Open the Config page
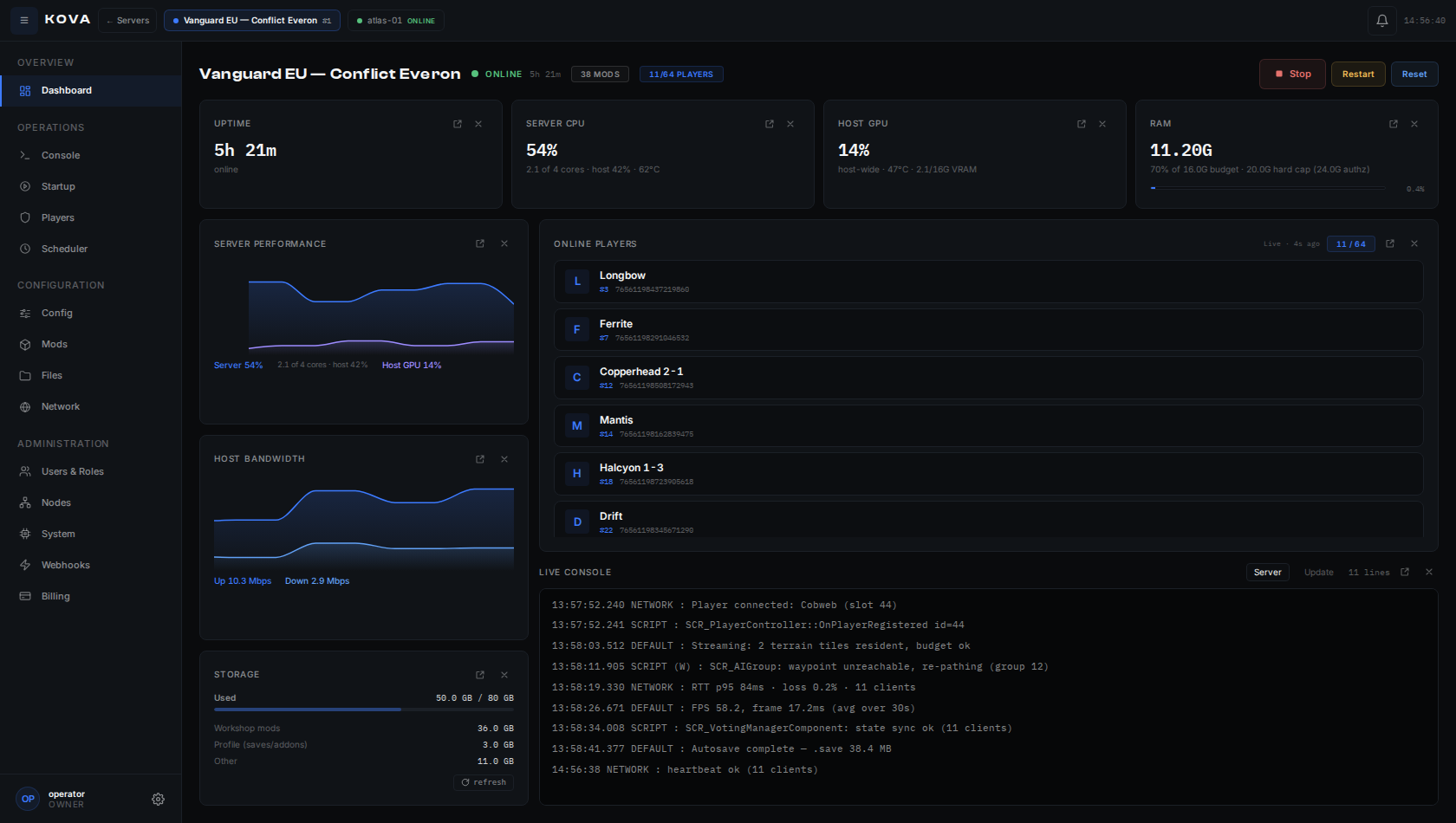 pos(91,313)
